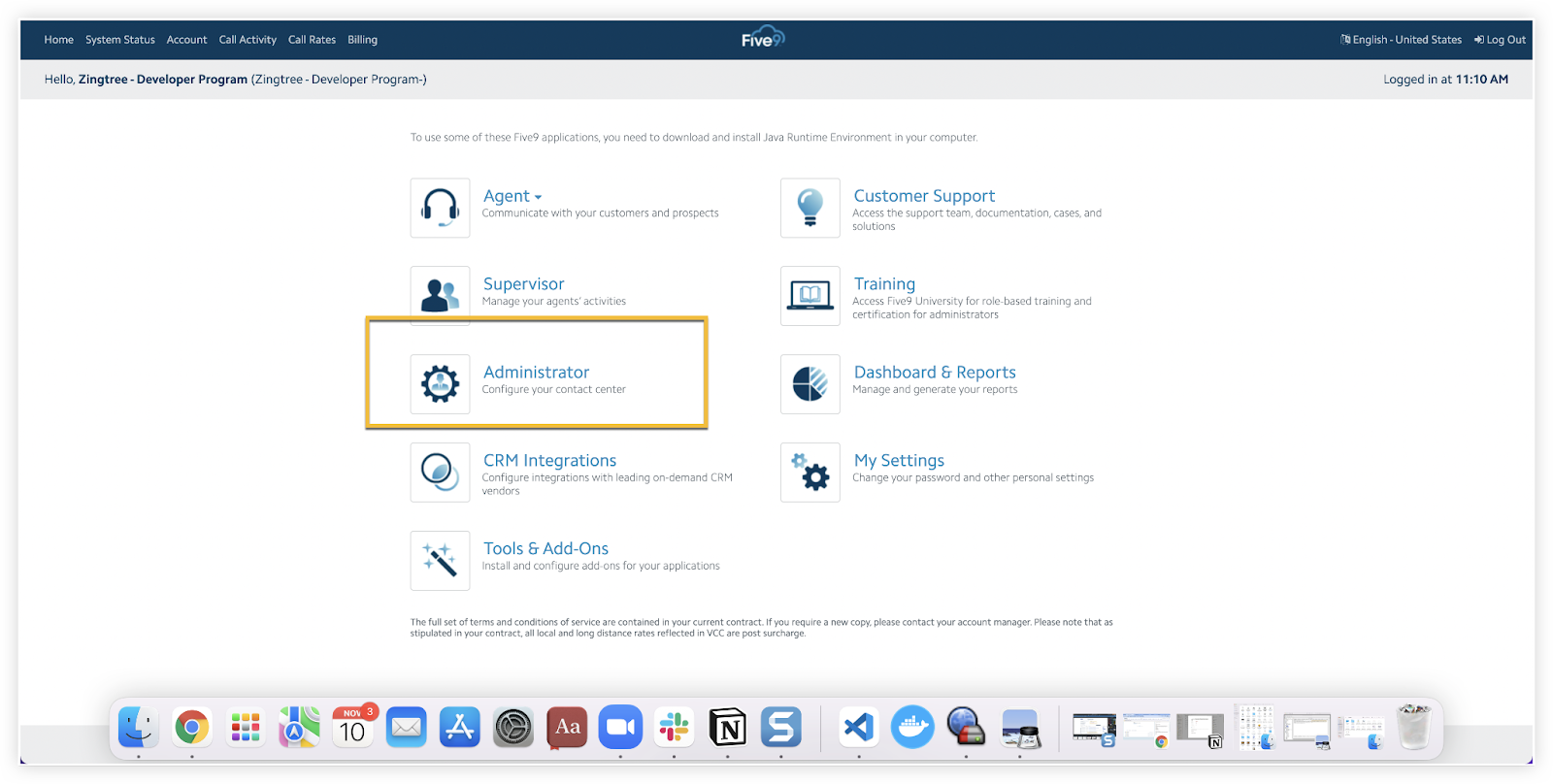Click the Five9 logo in header

tap(763, 38)
